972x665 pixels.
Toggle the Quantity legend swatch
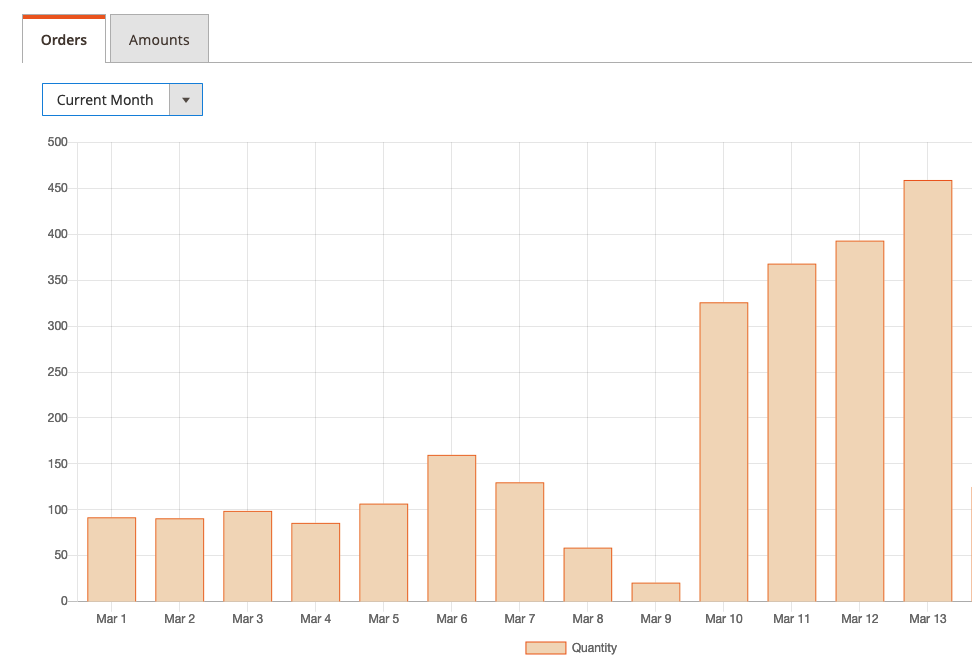point(545,648)
